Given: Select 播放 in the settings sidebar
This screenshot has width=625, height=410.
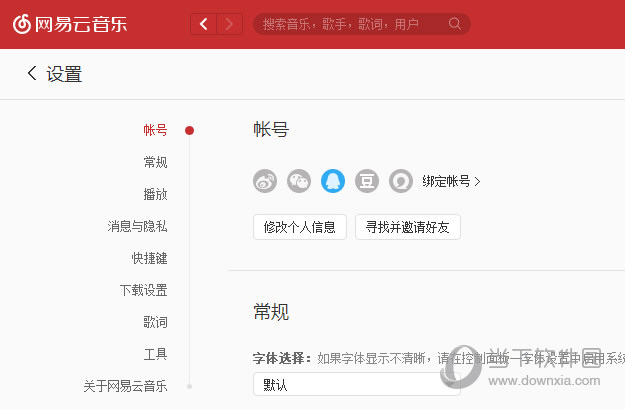Looking at the screenshot, I should (x=155, y=194).
